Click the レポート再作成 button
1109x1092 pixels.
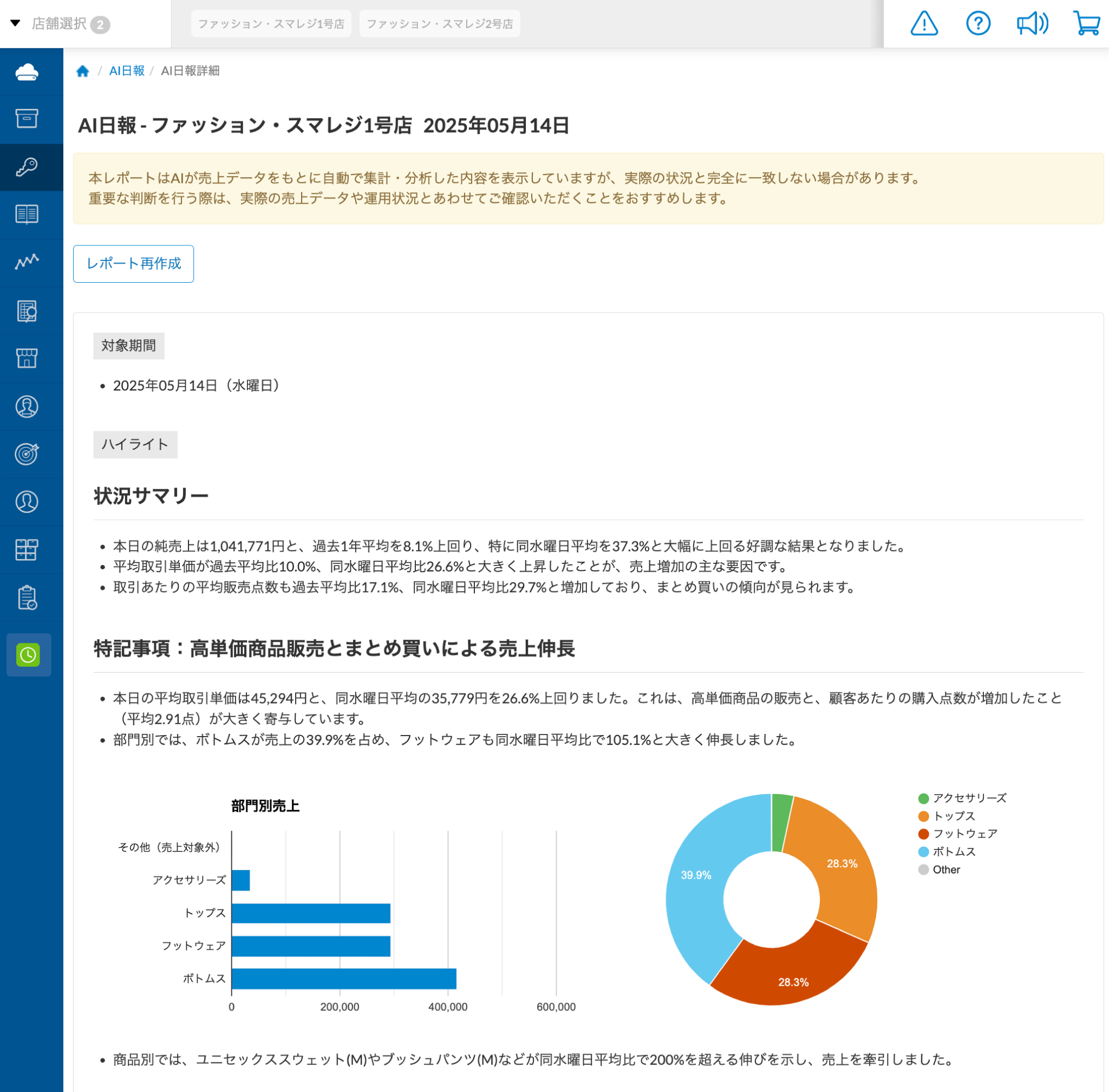[133, 264]
